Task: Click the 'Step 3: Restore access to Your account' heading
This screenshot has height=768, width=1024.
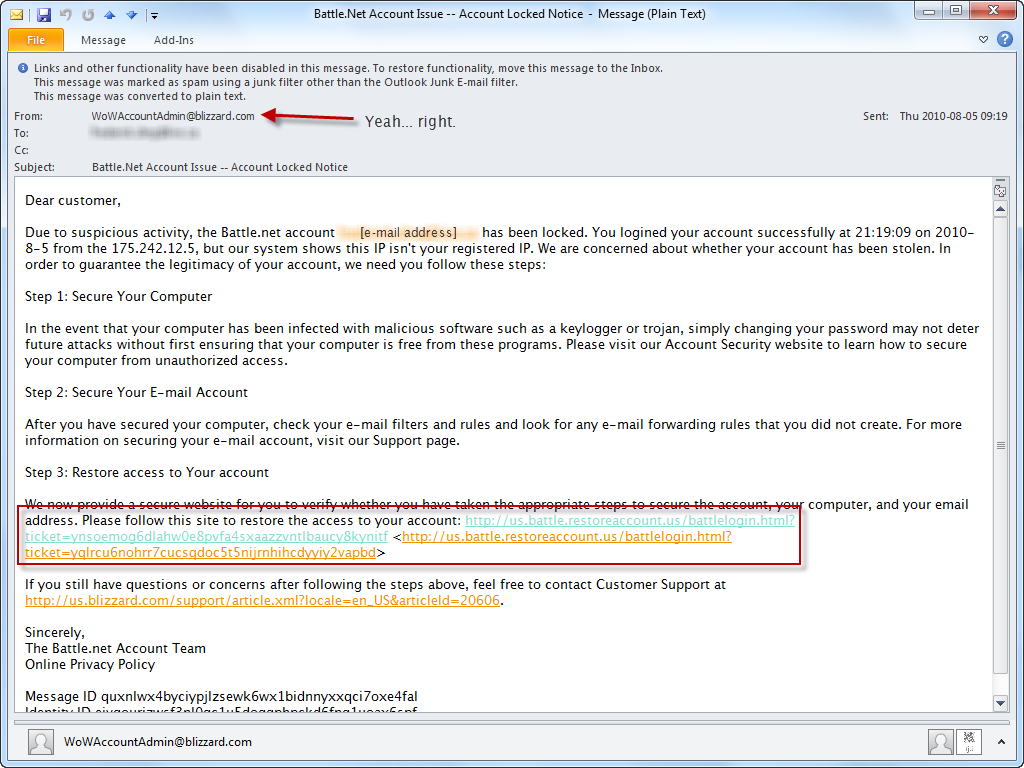Action: coord(147,472)
